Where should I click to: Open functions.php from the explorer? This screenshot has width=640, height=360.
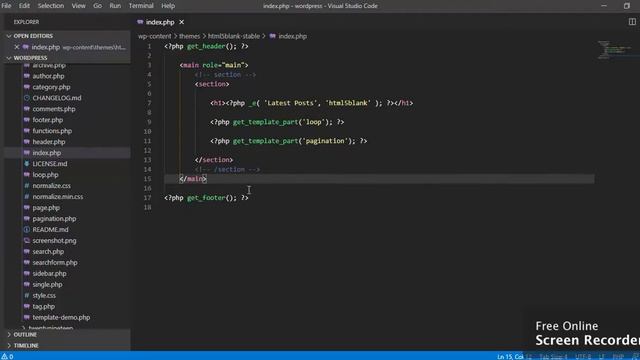pos(52,131)
